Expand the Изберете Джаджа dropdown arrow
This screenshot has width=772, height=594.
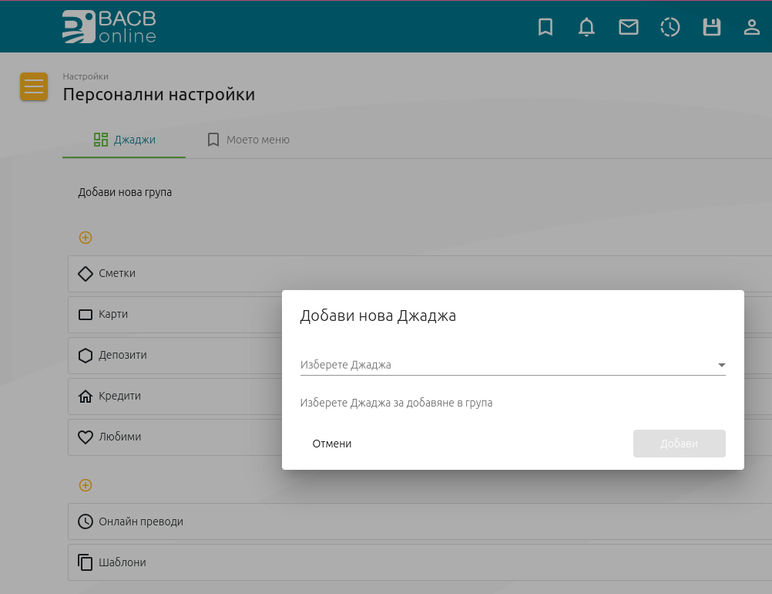coord(721,365)
